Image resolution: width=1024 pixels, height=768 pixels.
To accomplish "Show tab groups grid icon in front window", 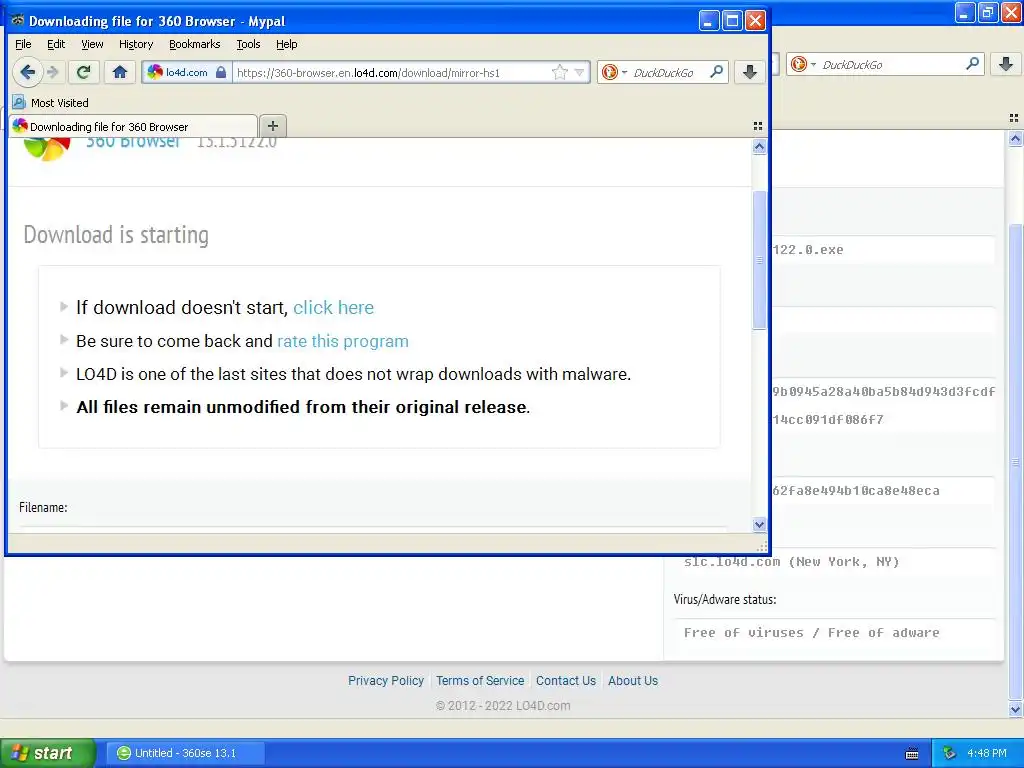I will pos(758,125).
